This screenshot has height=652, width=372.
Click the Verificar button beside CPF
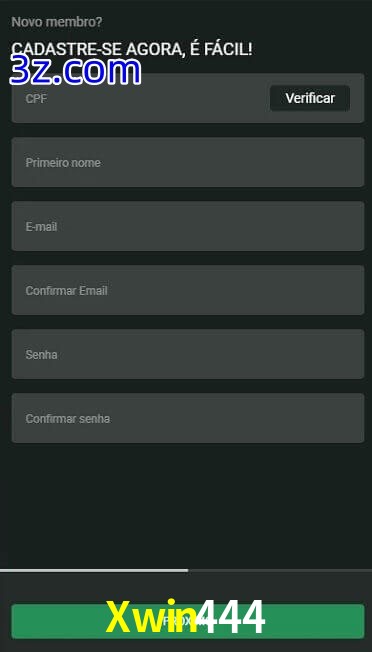coord(310,98)
